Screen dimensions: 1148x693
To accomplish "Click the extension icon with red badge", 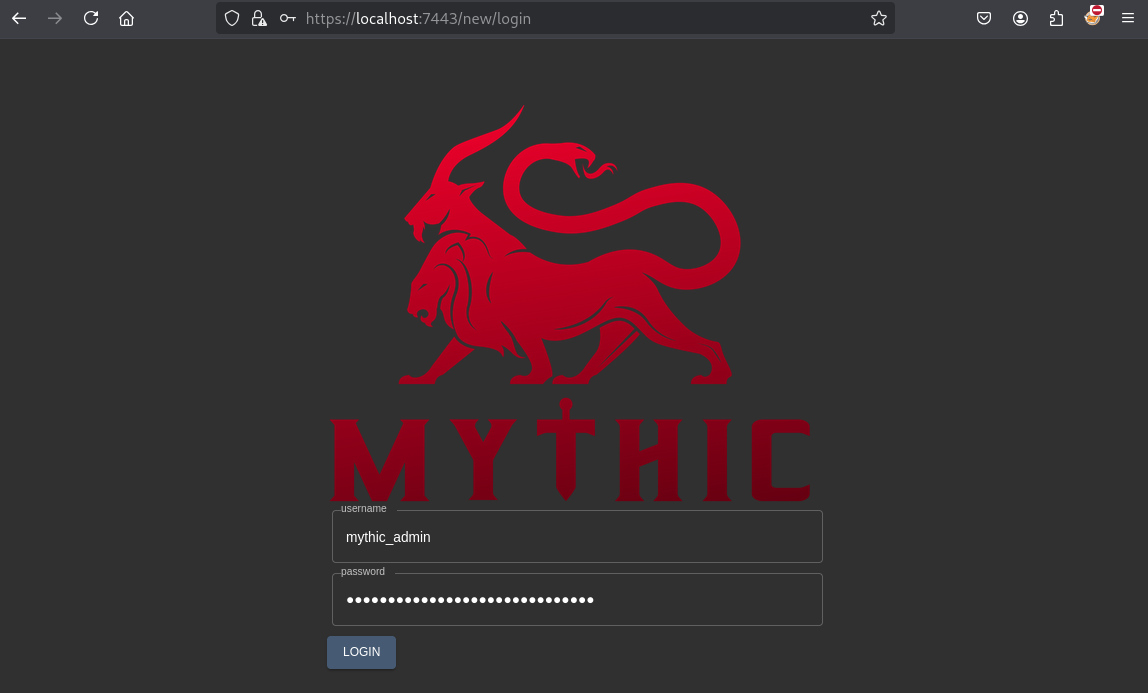I will coord(1092,16).
